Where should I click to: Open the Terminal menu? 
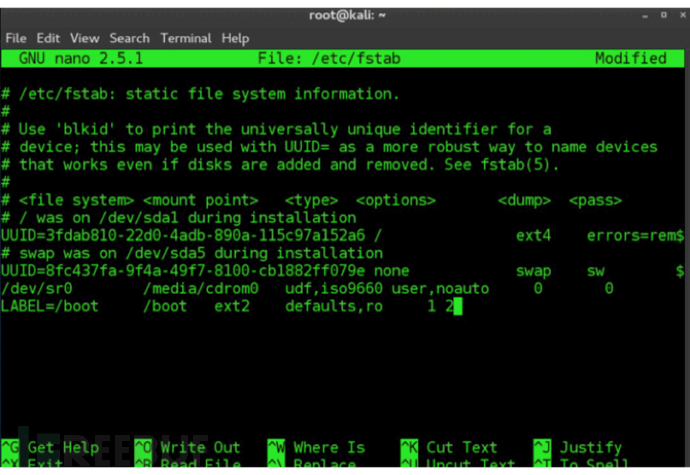(x=186, y=38)
